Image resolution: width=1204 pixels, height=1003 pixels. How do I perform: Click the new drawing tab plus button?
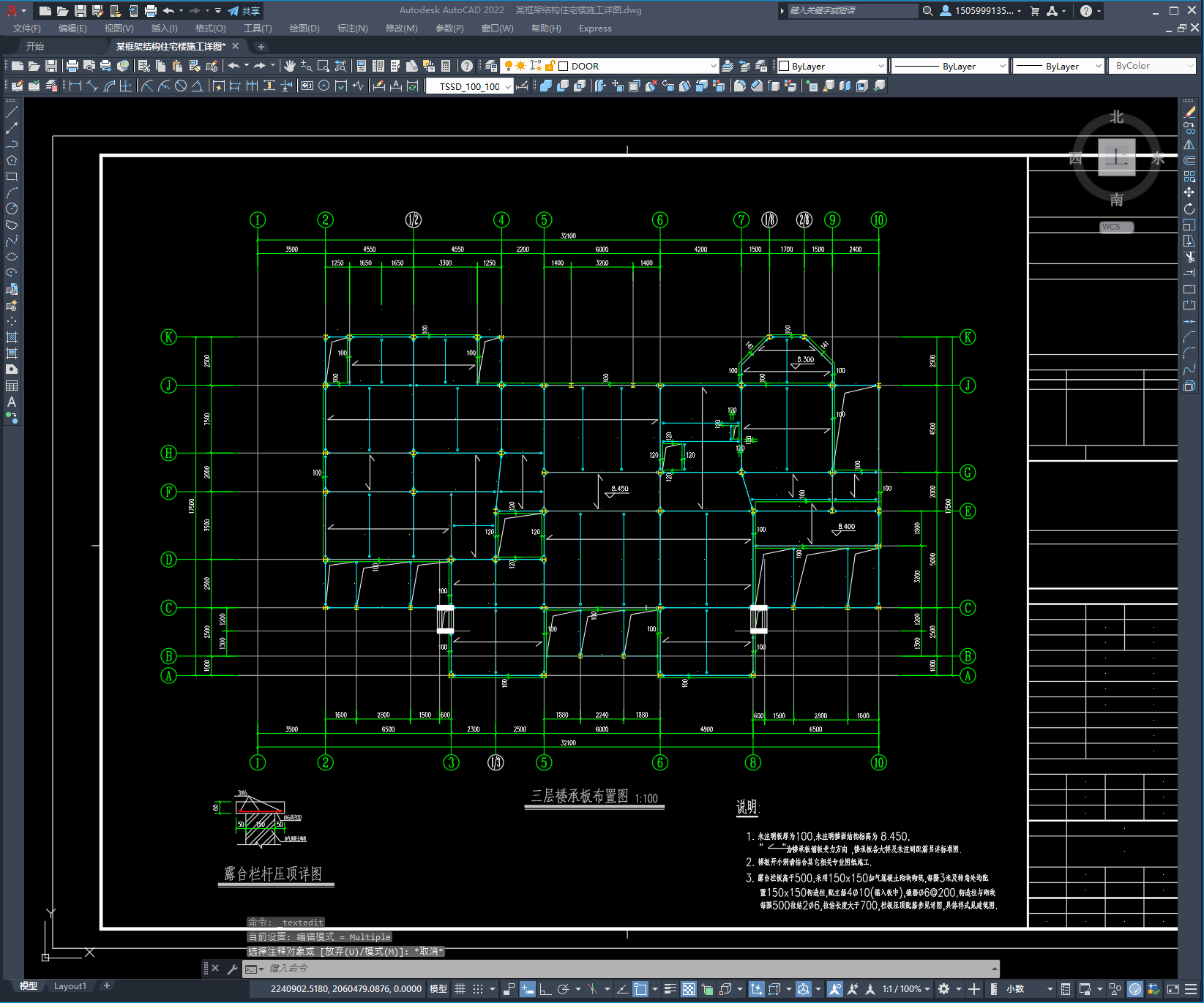261,47
